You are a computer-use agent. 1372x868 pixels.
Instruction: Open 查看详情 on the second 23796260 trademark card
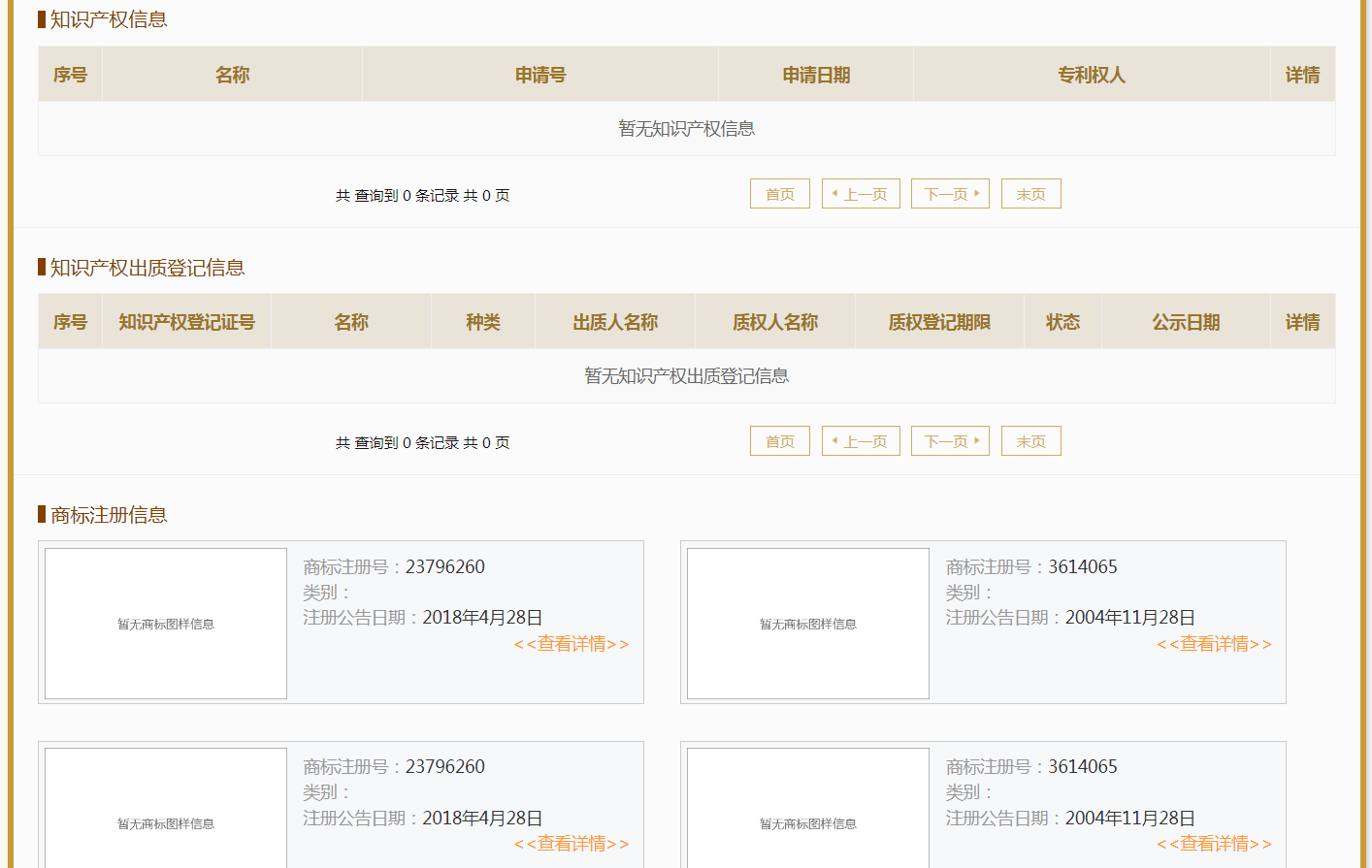coord(572,844)
